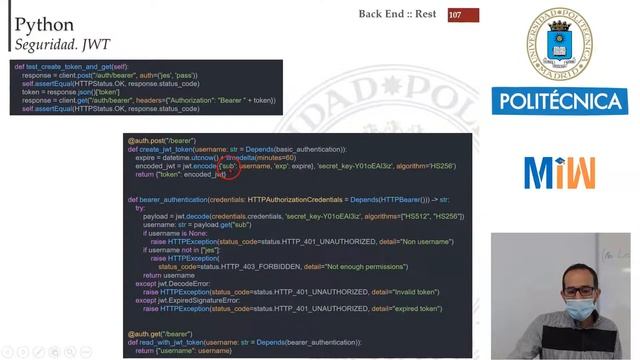Click the 'Non username' HTTPException line

(302, 242)
